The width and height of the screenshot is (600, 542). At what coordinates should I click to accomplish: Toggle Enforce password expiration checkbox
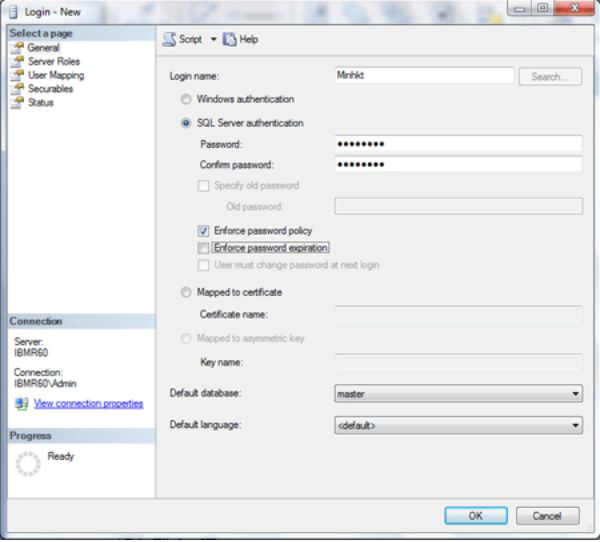tap(204, 248)
